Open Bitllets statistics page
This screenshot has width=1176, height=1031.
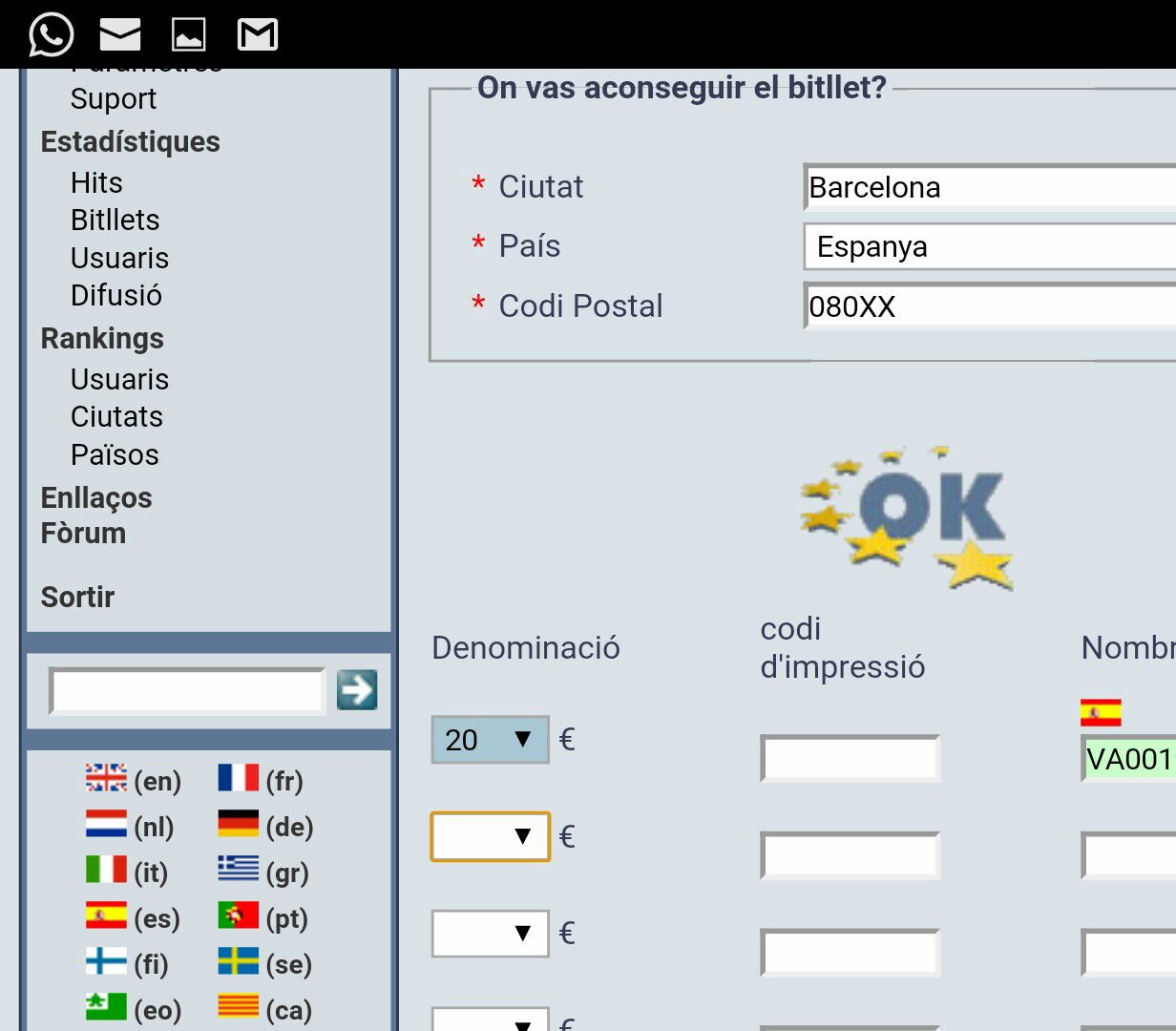point(115,220)
